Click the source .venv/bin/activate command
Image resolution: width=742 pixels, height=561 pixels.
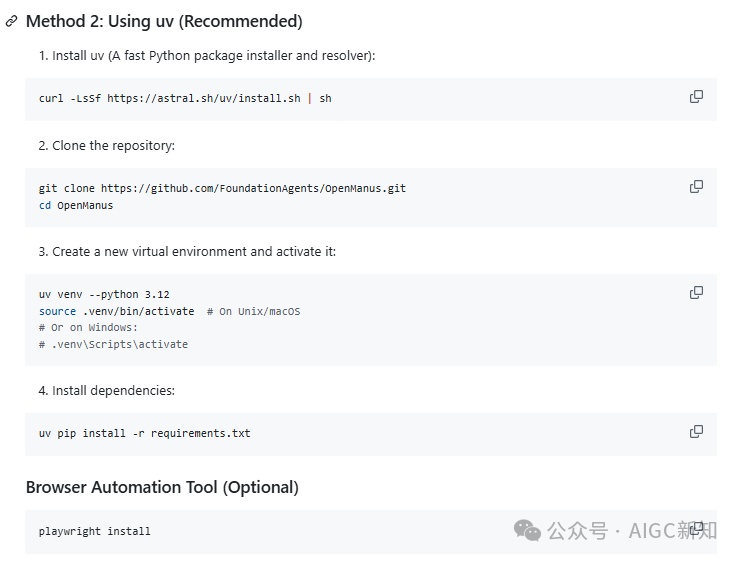pyautogui.click(x=117, y=311)
